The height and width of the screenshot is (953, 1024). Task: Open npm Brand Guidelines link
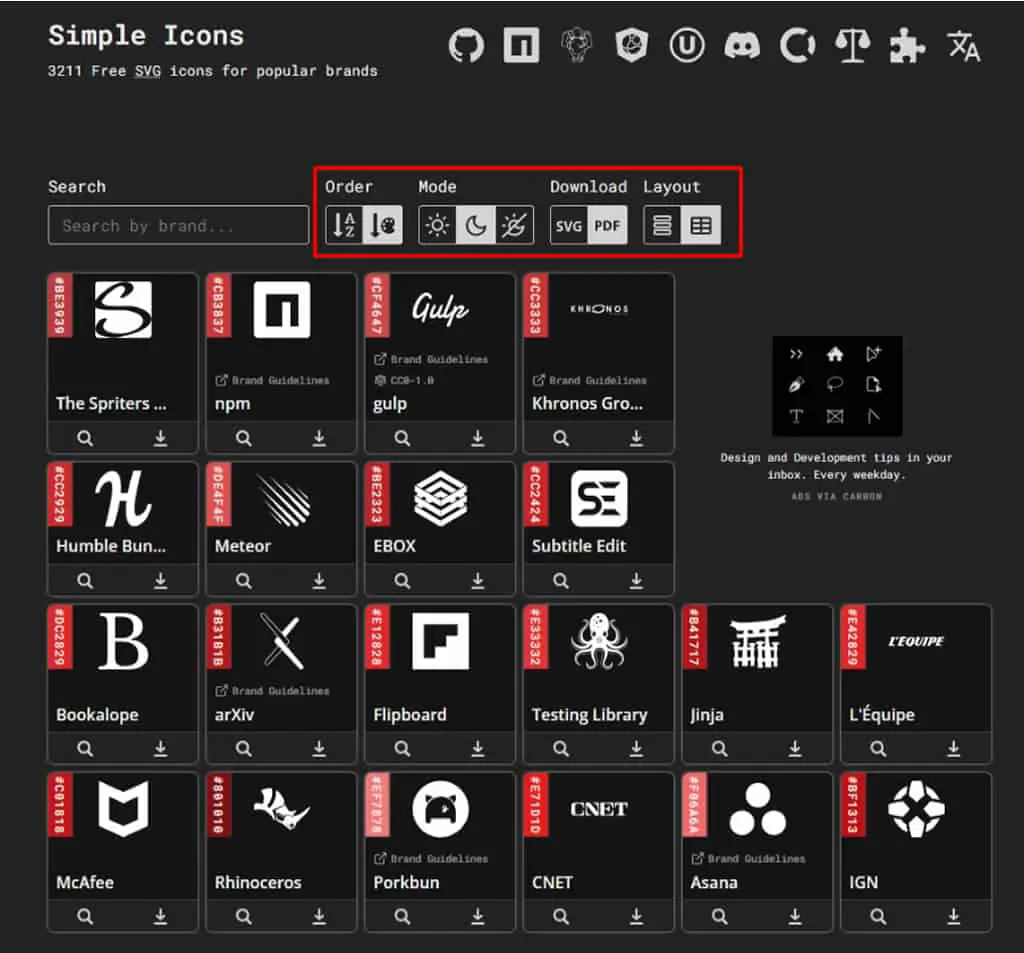(x=273, y=380)
